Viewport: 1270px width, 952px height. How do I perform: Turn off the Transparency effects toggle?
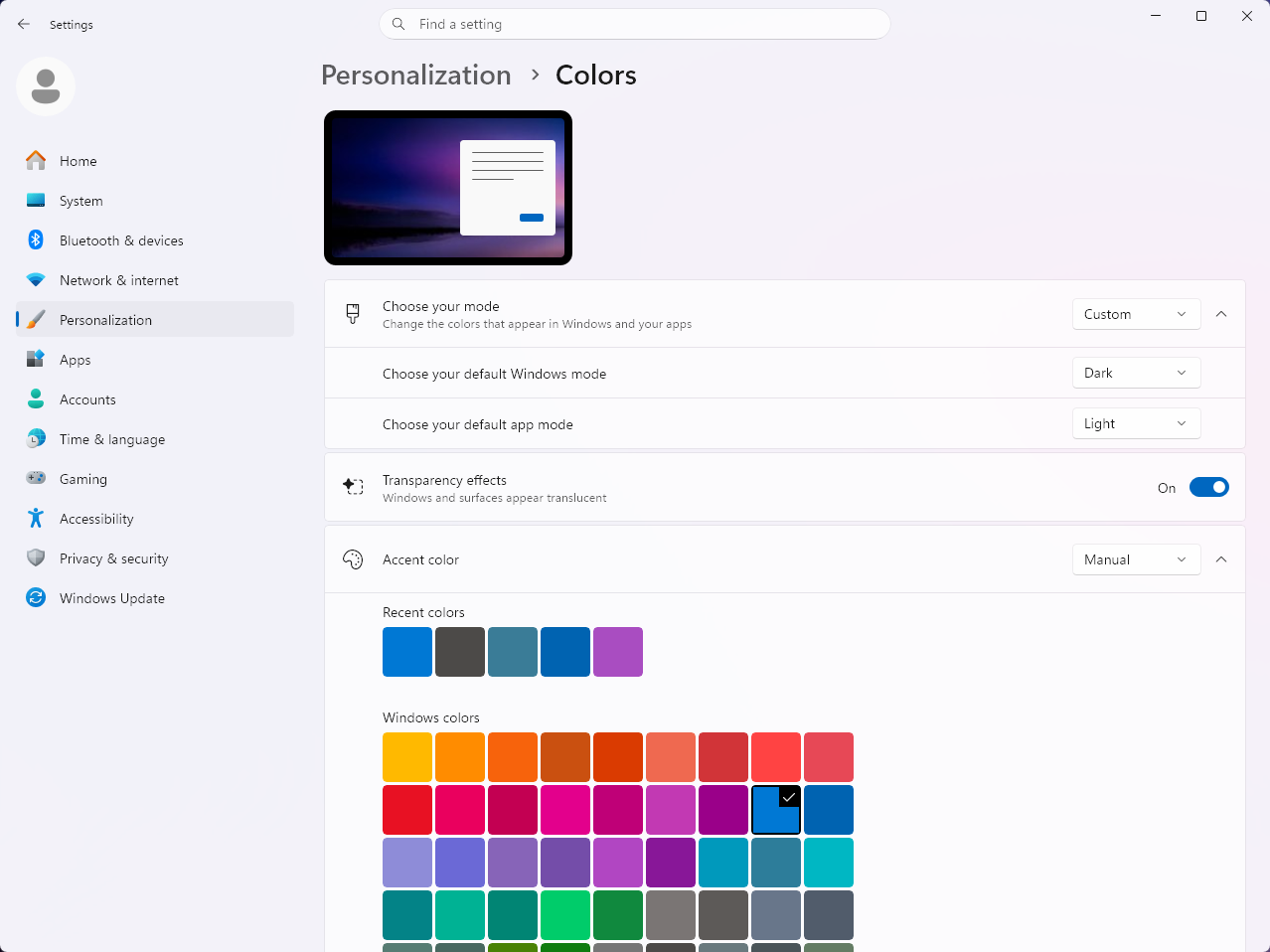point(1209,487)
